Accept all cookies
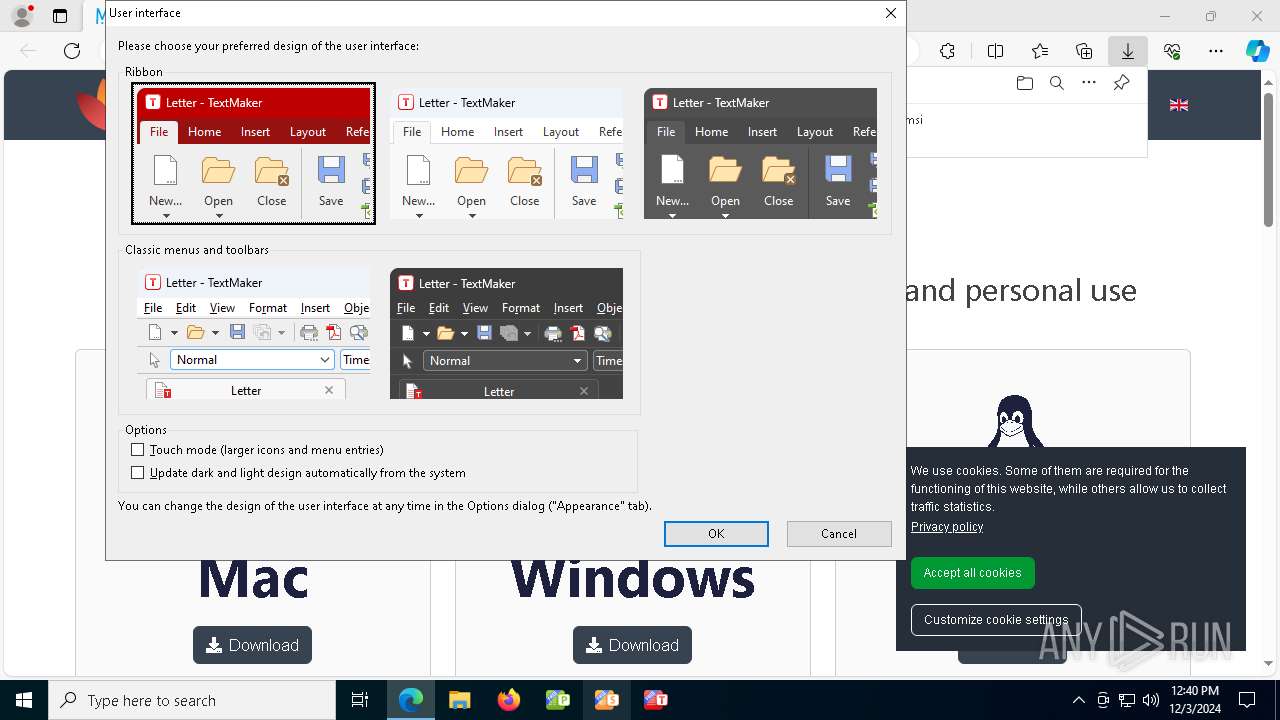Viewport: 1280px width, 720px height. tap(972, 573)
